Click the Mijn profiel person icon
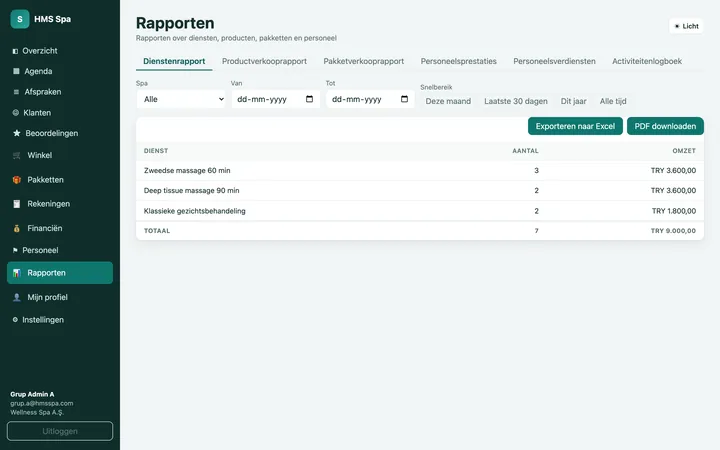 (17, 297)
